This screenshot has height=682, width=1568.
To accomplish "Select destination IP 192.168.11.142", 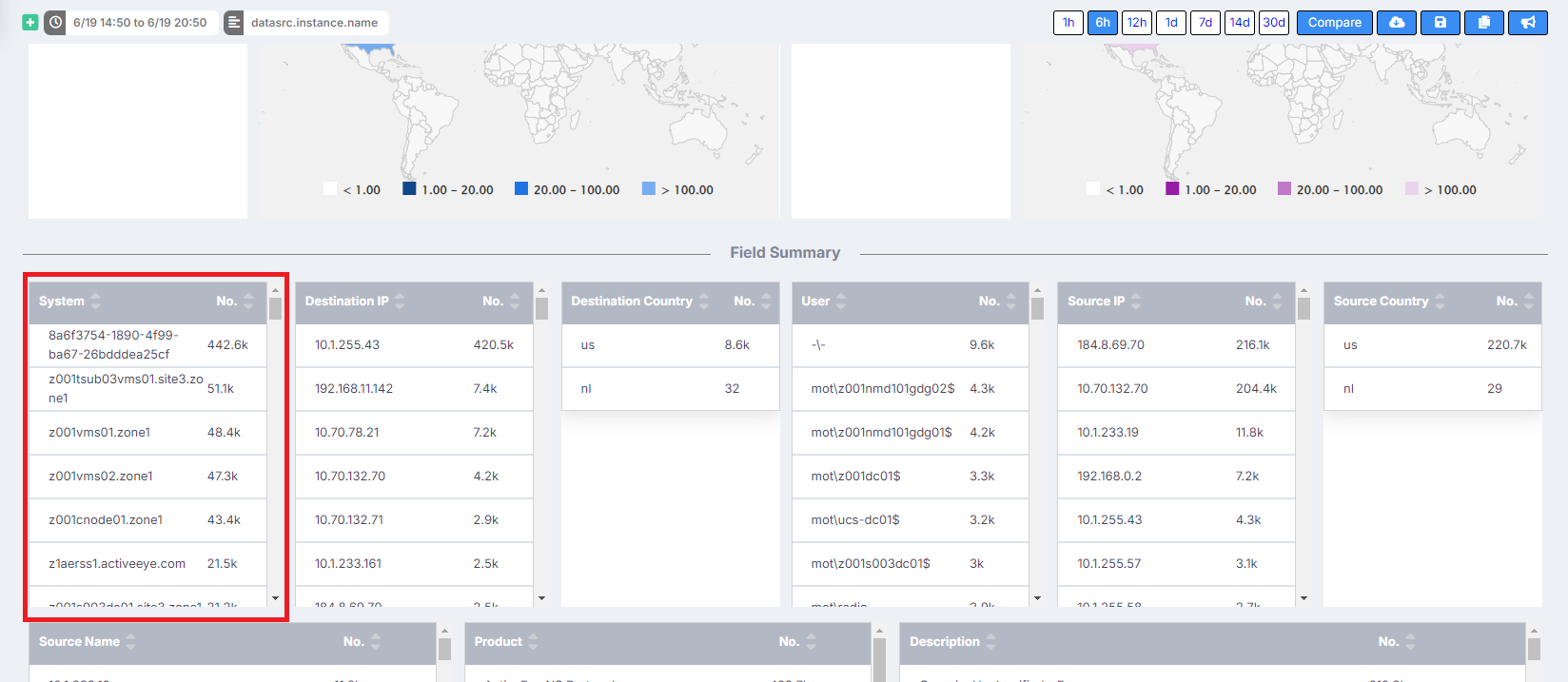I will tap(414, 388).
